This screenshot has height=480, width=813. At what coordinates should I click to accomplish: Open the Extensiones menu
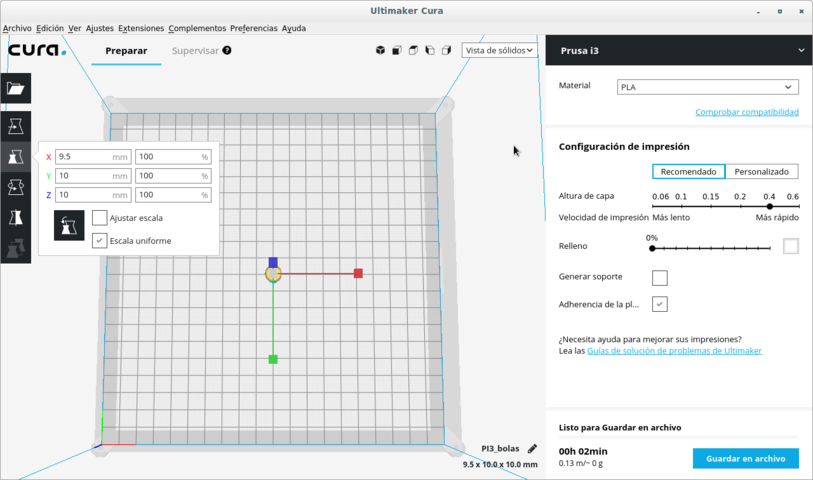coord(141,28)
